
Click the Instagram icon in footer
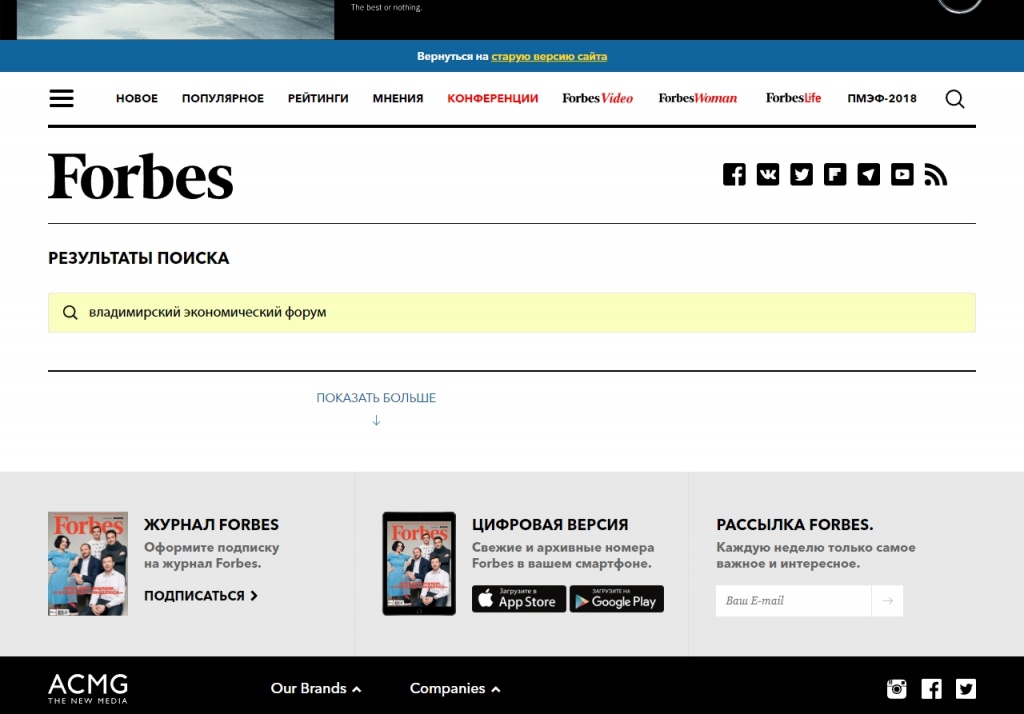pyautogui.click(x=896, y=689)
